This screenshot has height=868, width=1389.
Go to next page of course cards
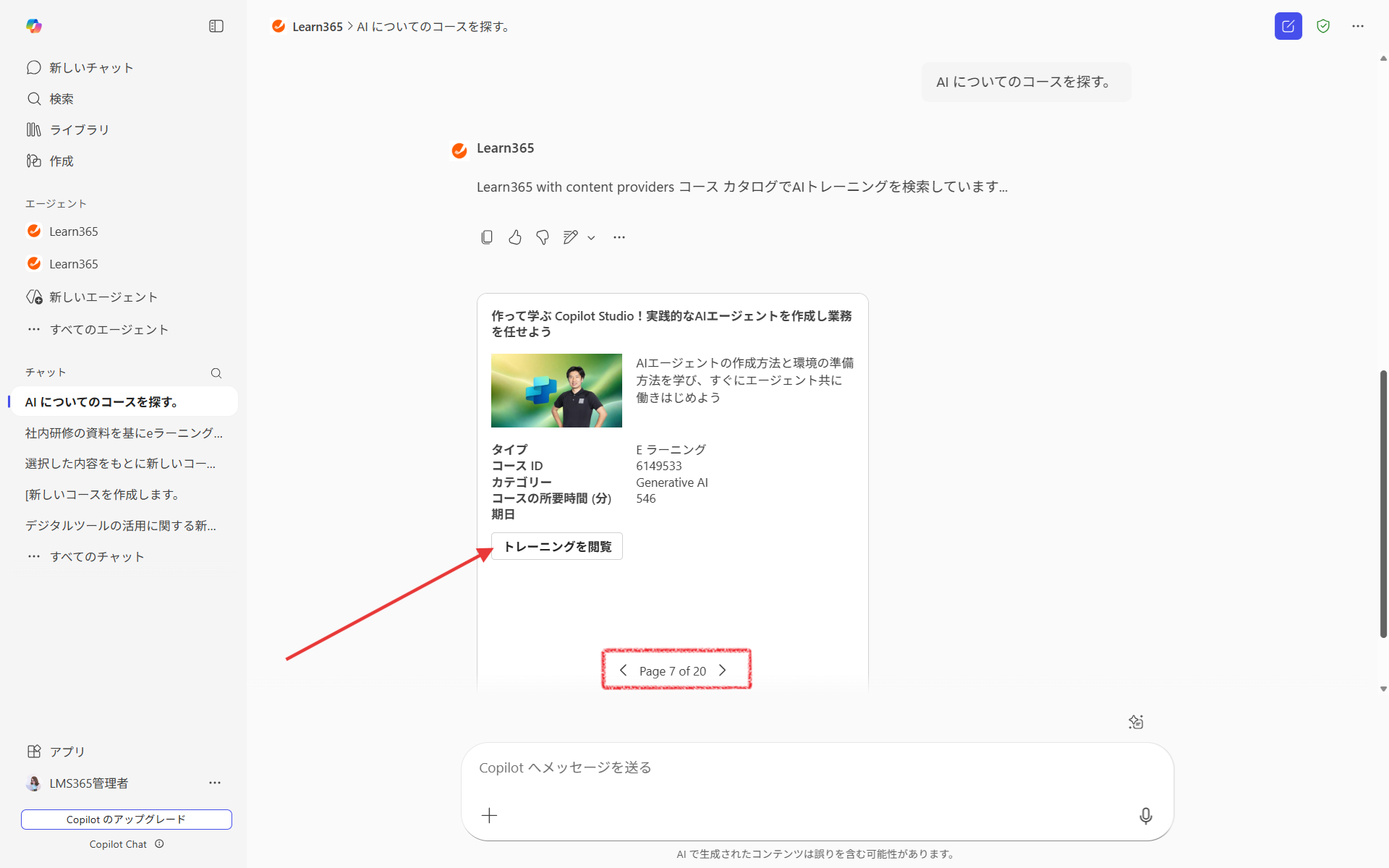click(722, 671)
